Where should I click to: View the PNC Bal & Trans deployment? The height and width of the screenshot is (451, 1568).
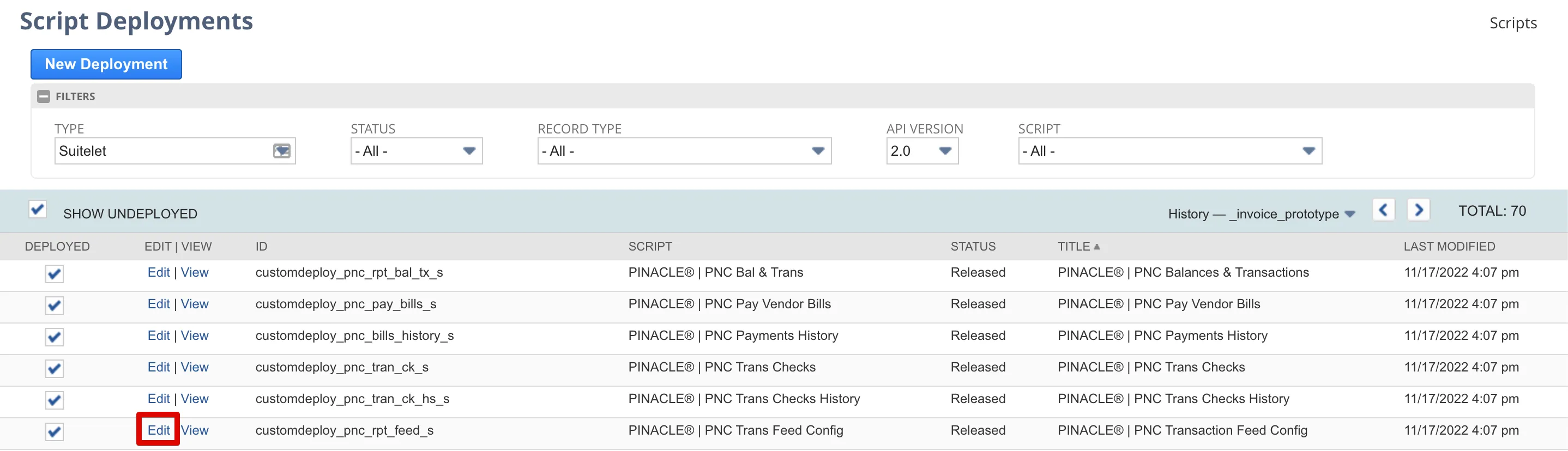[x=195, y=272]
